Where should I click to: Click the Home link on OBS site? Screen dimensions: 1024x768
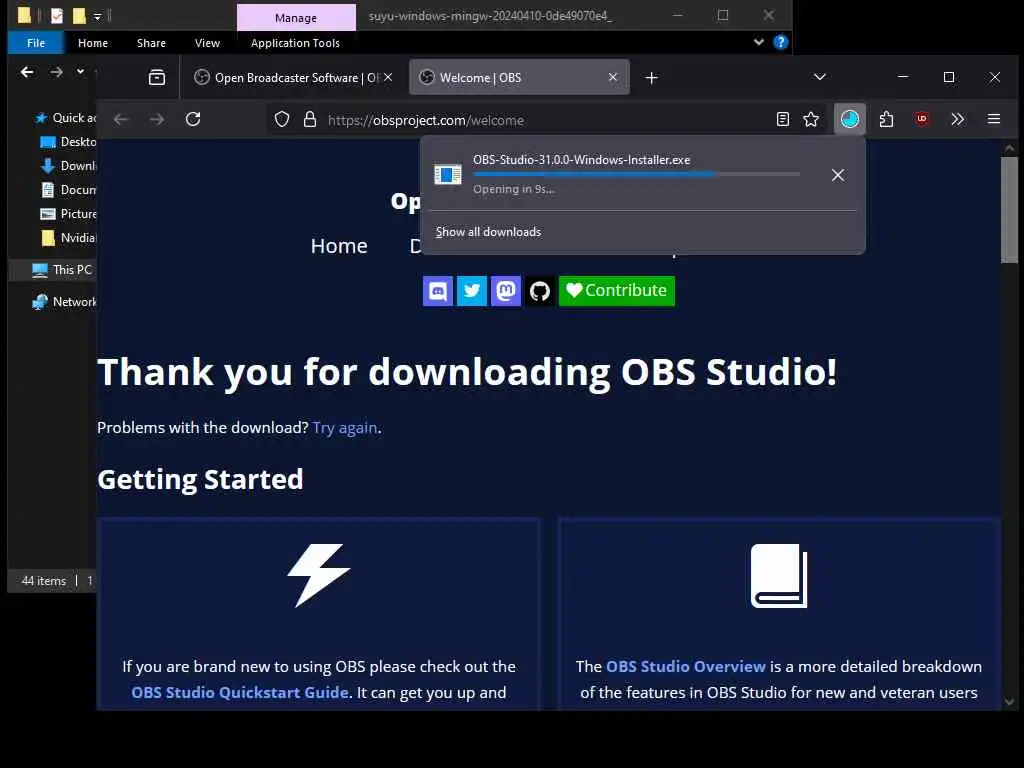[339, 246]
